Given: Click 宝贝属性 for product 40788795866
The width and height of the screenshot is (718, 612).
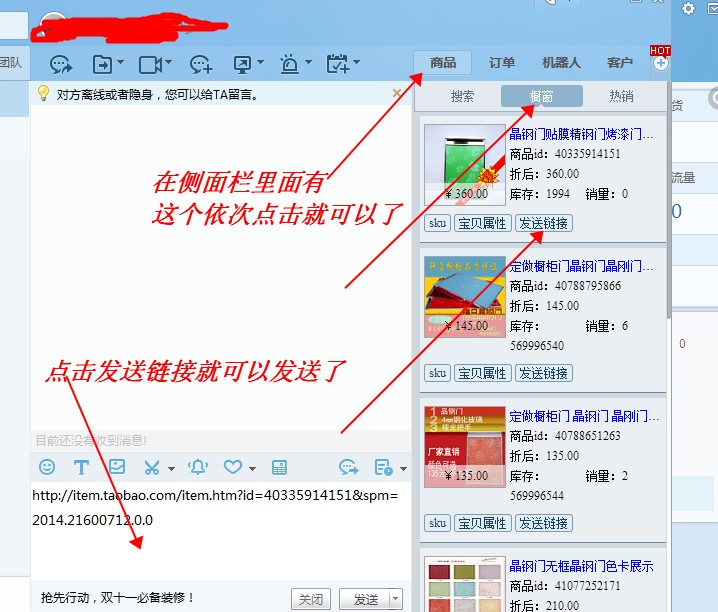Looking at the screenshot, I should 483,373.
